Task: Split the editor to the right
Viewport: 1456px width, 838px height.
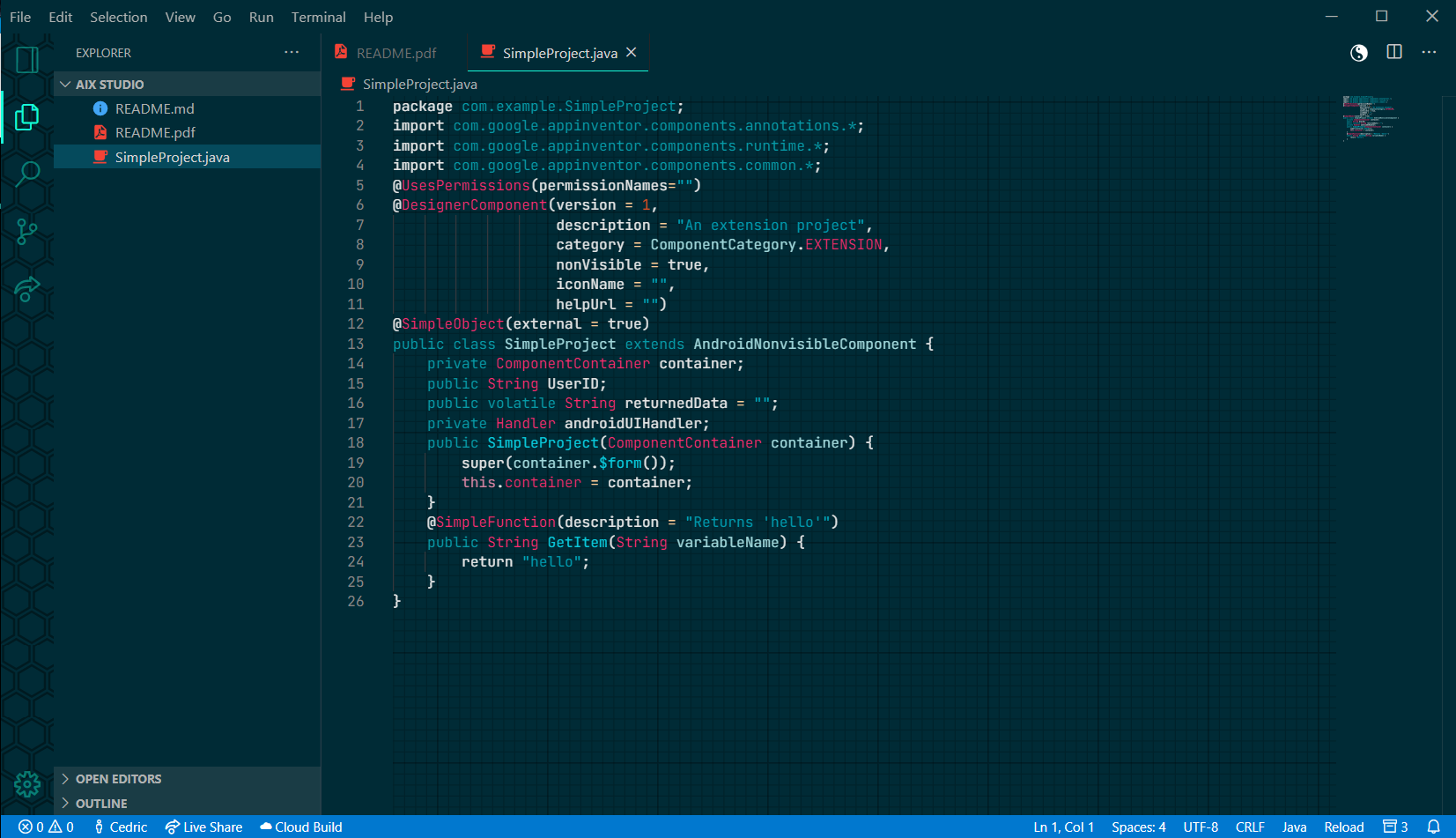Action: coord(1394,53)
